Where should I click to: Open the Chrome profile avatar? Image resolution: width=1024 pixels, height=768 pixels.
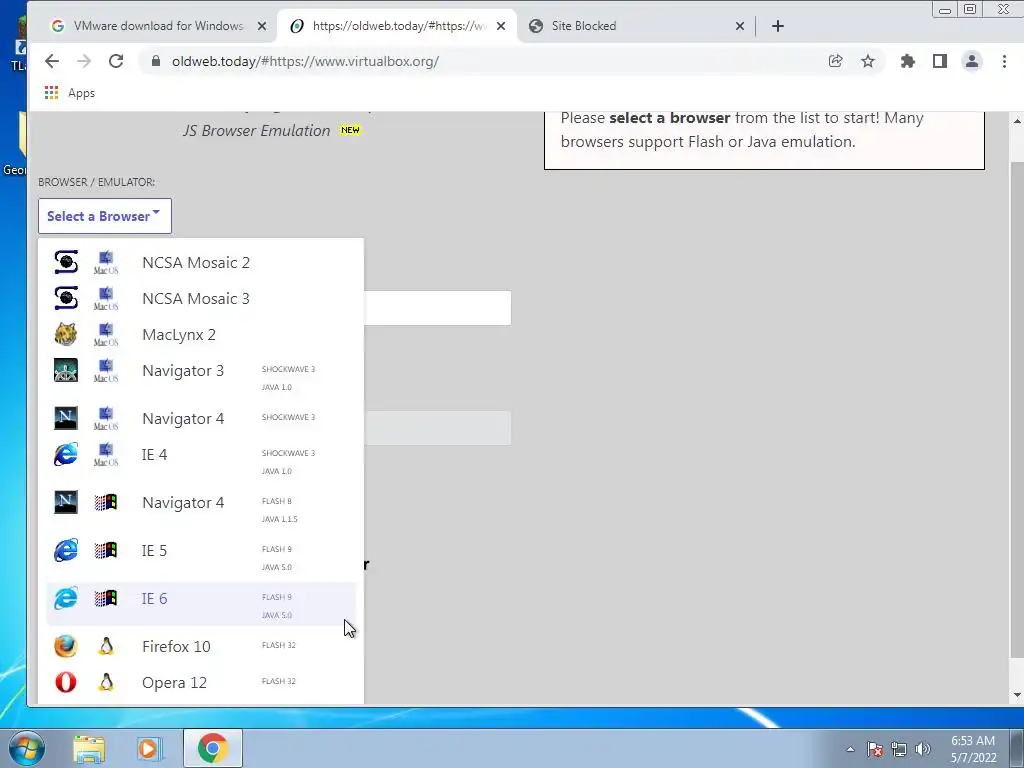(972, 61)
